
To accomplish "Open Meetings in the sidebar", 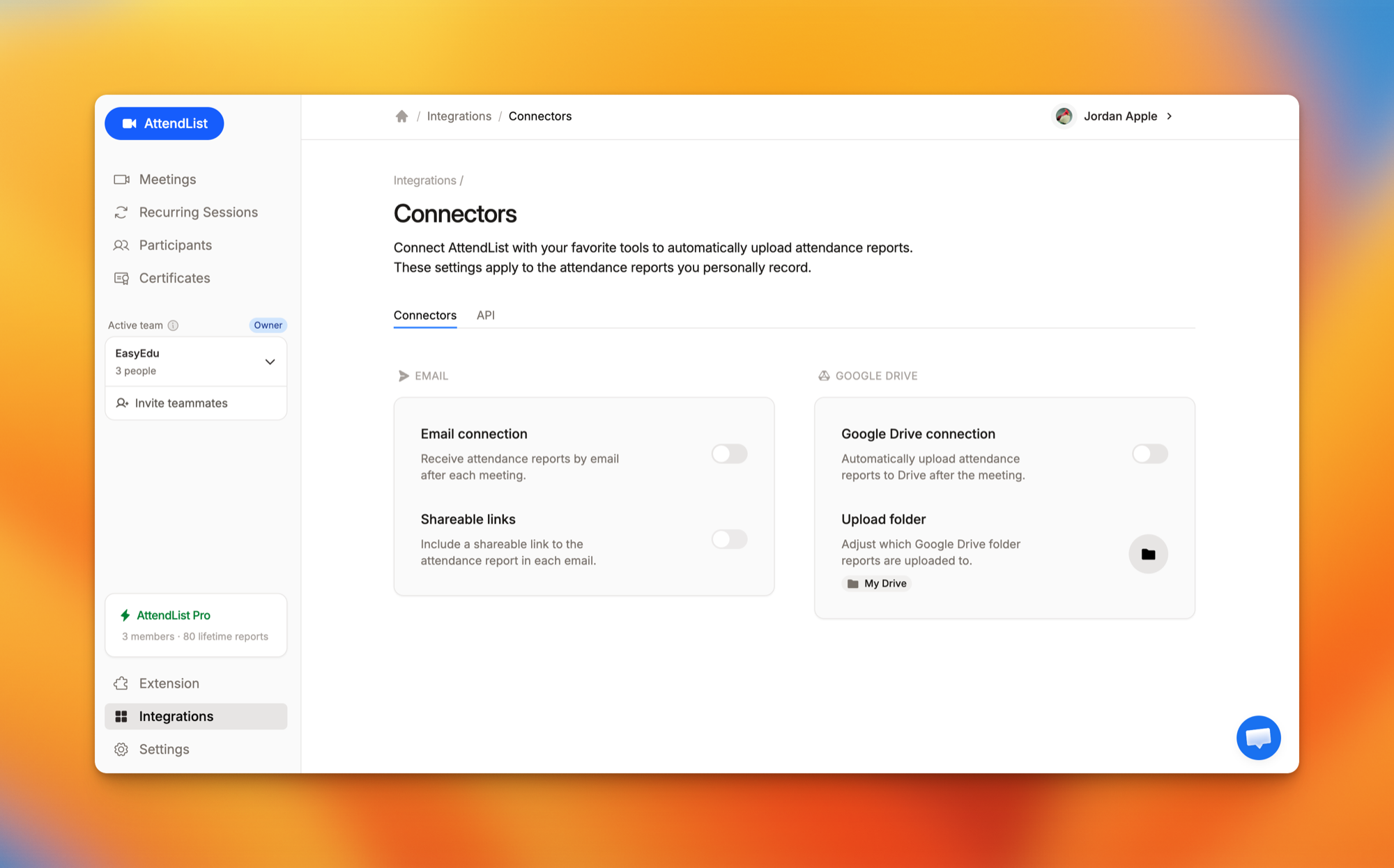I will coord(196,180).
